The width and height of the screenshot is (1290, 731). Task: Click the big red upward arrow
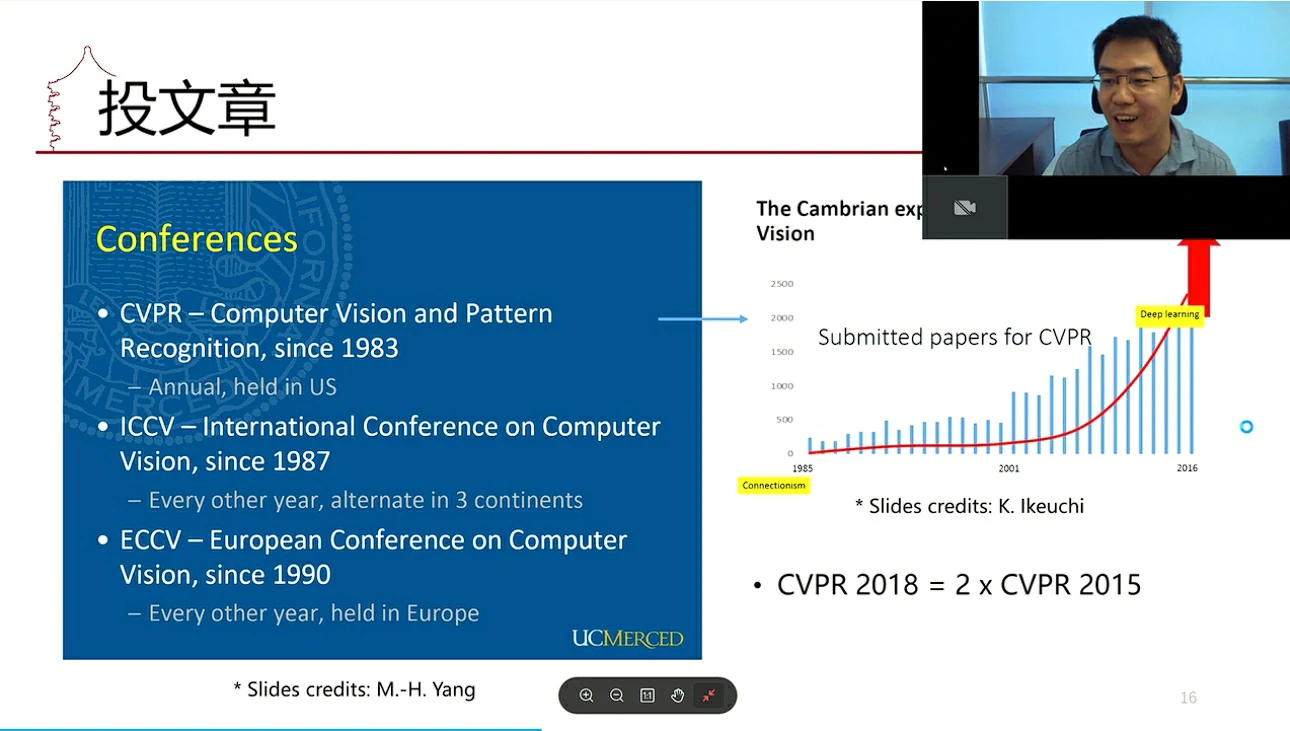coord(1198,277)
